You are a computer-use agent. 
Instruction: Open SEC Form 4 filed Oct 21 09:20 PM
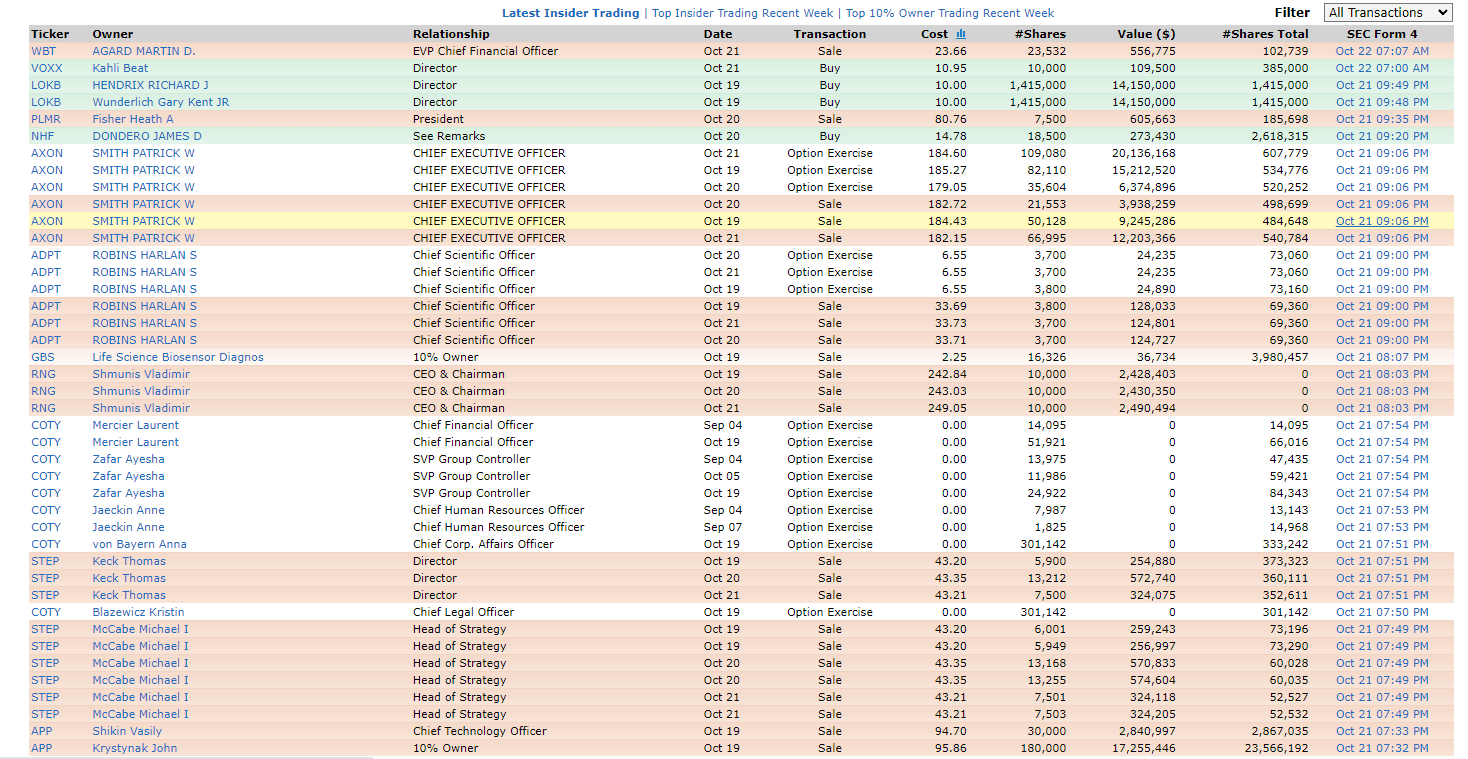(1382, 136)
